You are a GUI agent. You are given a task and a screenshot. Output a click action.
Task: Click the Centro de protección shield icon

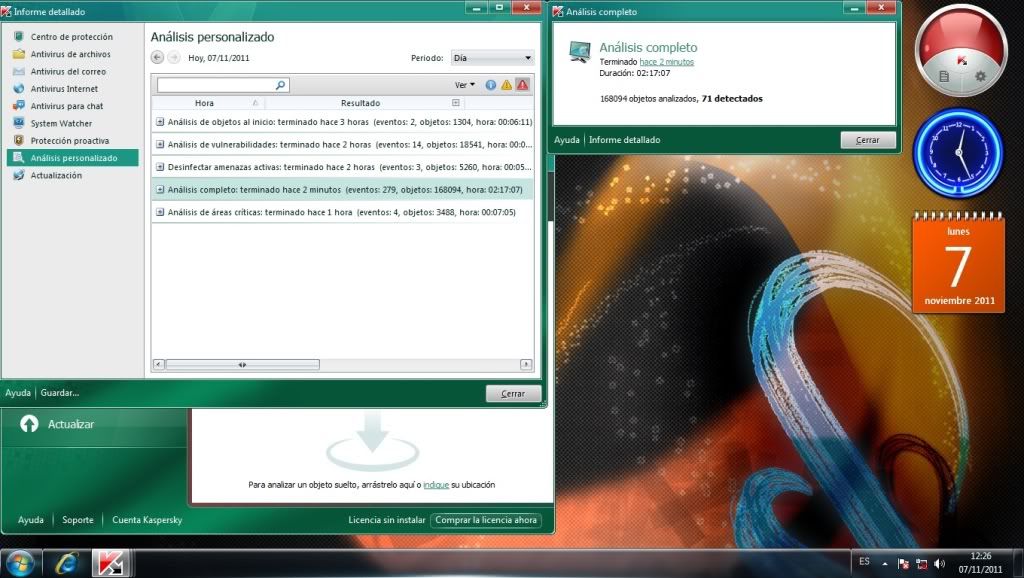click(19, 37)
